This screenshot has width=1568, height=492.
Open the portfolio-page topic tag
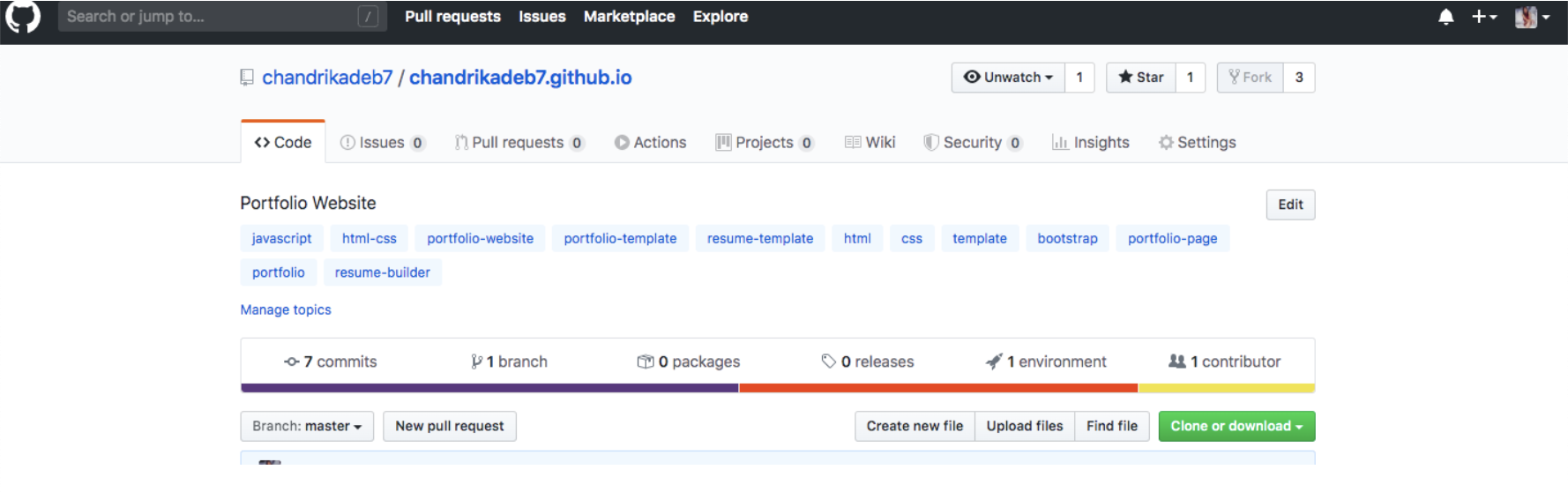pos(1173,238)
